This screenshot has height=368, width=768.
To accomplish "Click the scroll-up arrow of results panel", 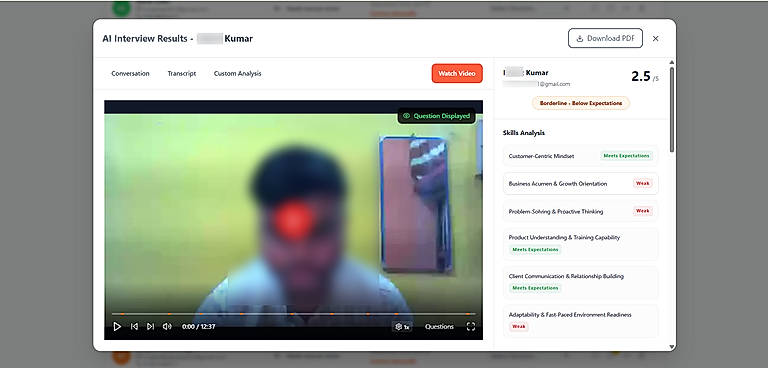I will (x=672, y=62).
